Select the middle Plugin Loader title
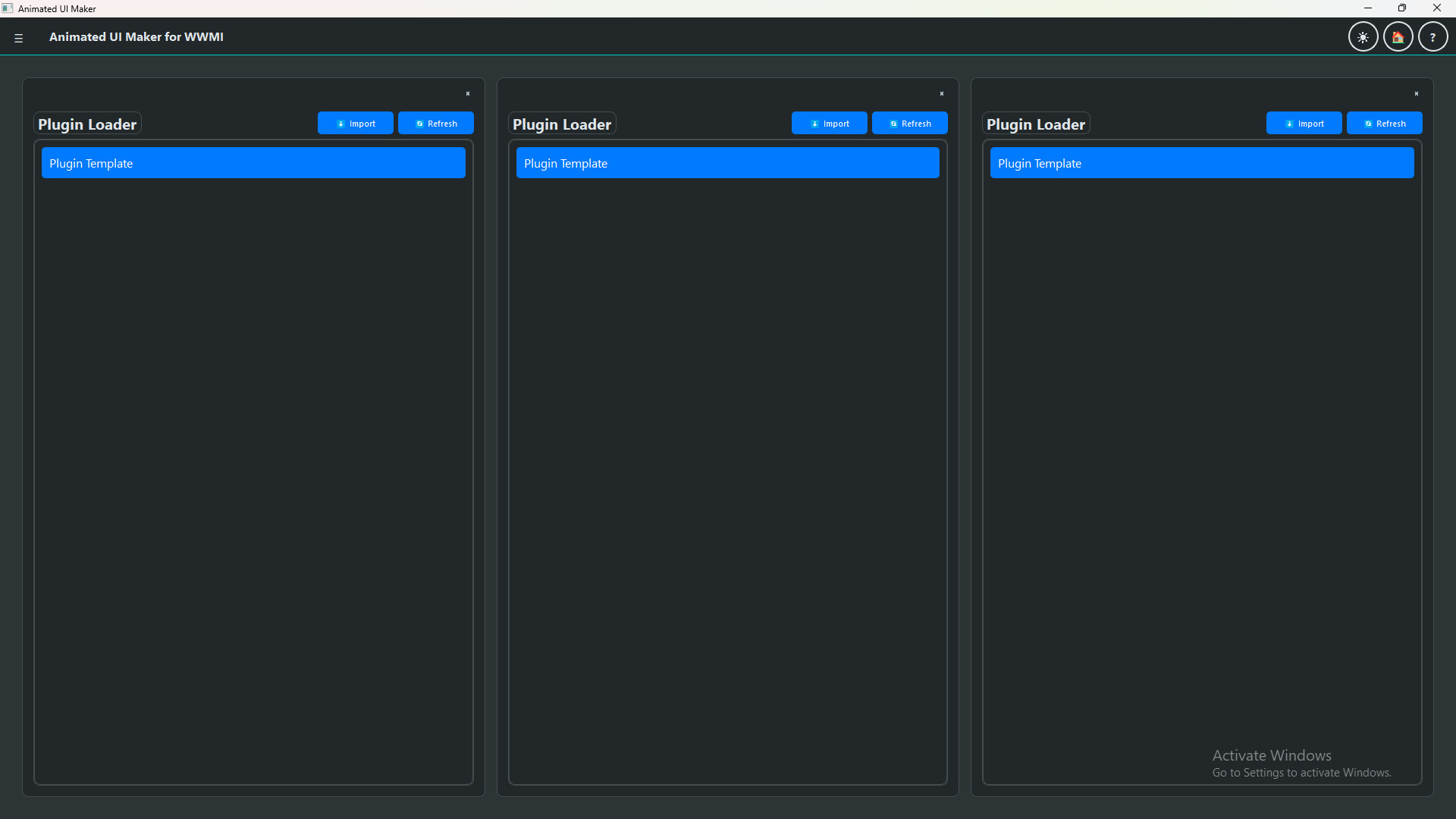The width and height of the screenshot is (1456, 819). (x=561, y=124)
